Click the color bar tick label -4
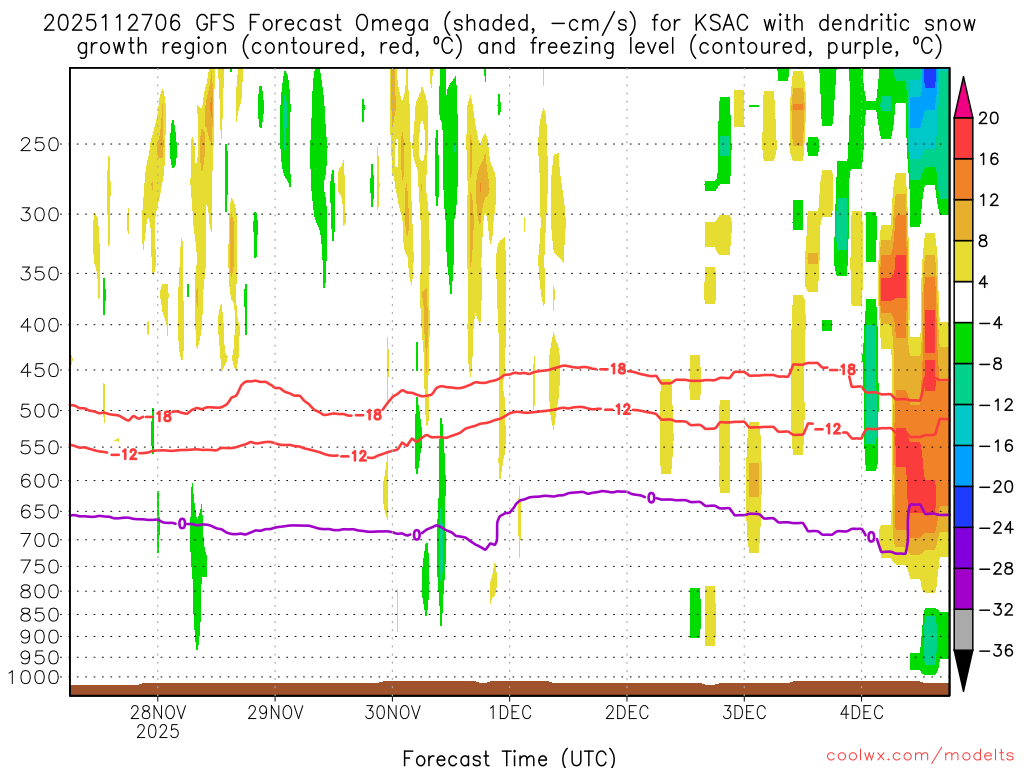1024x768 pixels. [989, 323]
